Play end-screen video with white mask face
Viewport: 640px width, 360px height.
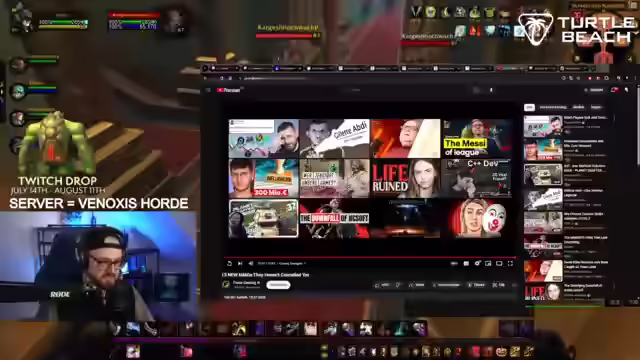pyautogui.click(x=477, y=218)
